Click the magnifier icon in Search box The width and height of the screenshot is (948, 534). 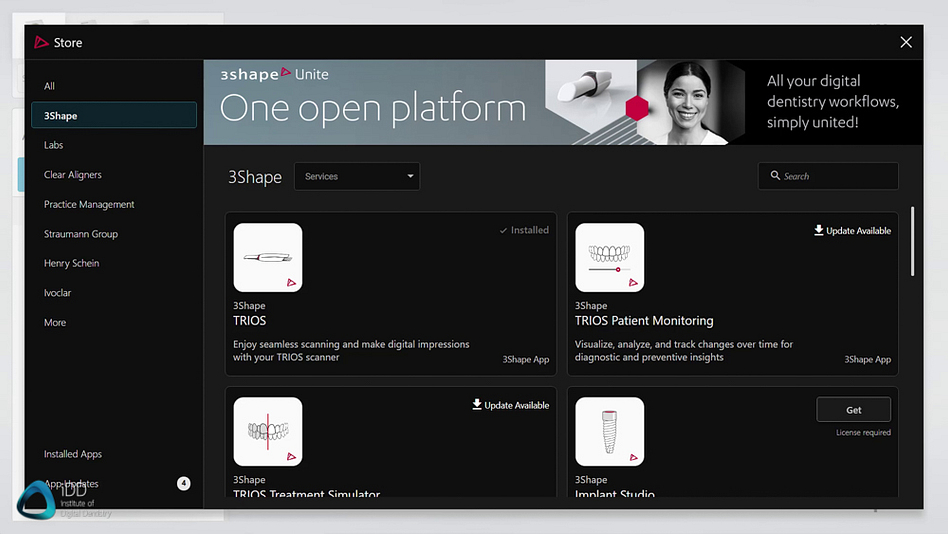point(775,175)
